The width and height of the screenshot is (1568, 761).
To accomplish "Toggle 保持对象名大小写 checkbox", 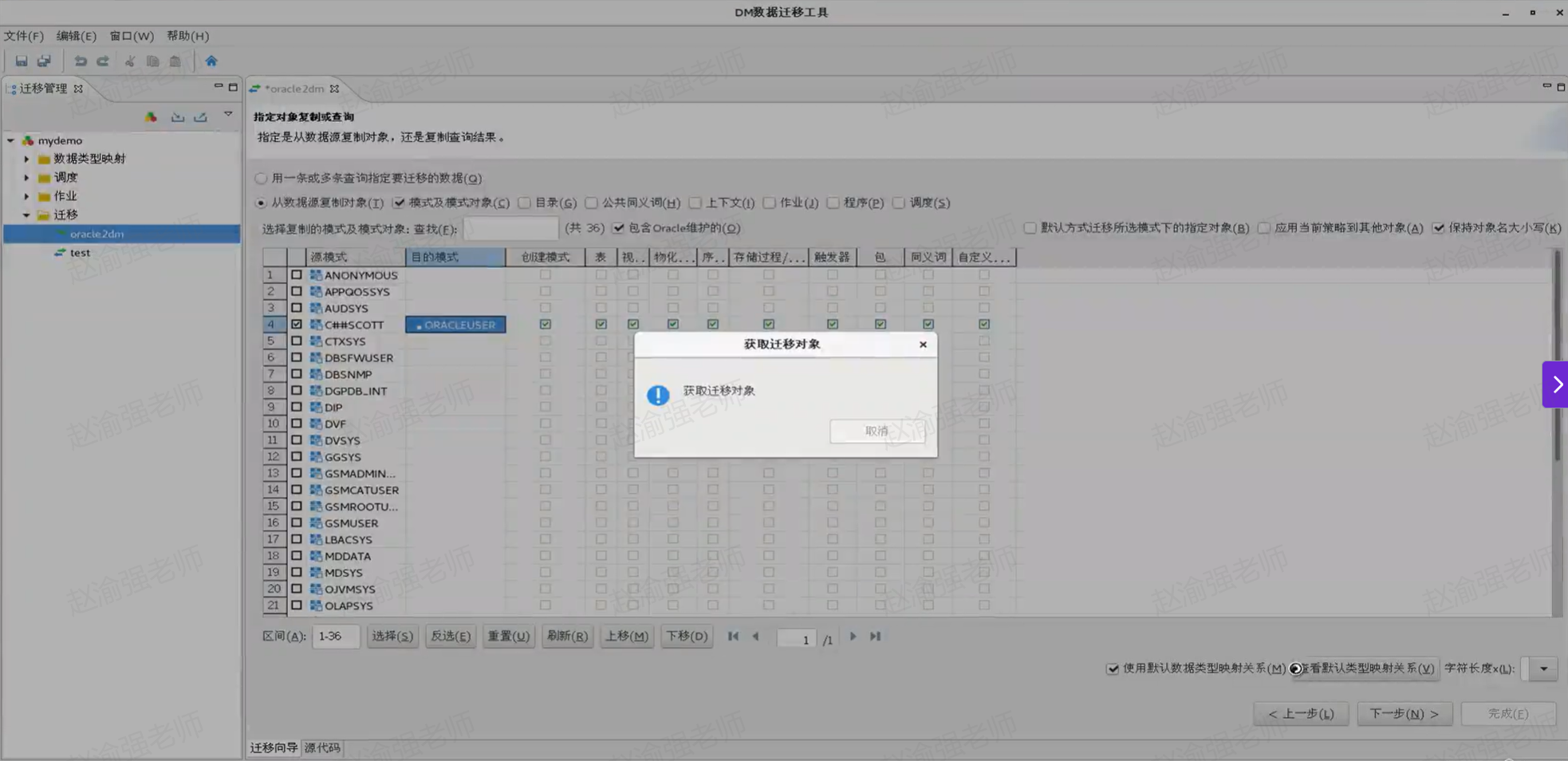I will click(1438, 228).
